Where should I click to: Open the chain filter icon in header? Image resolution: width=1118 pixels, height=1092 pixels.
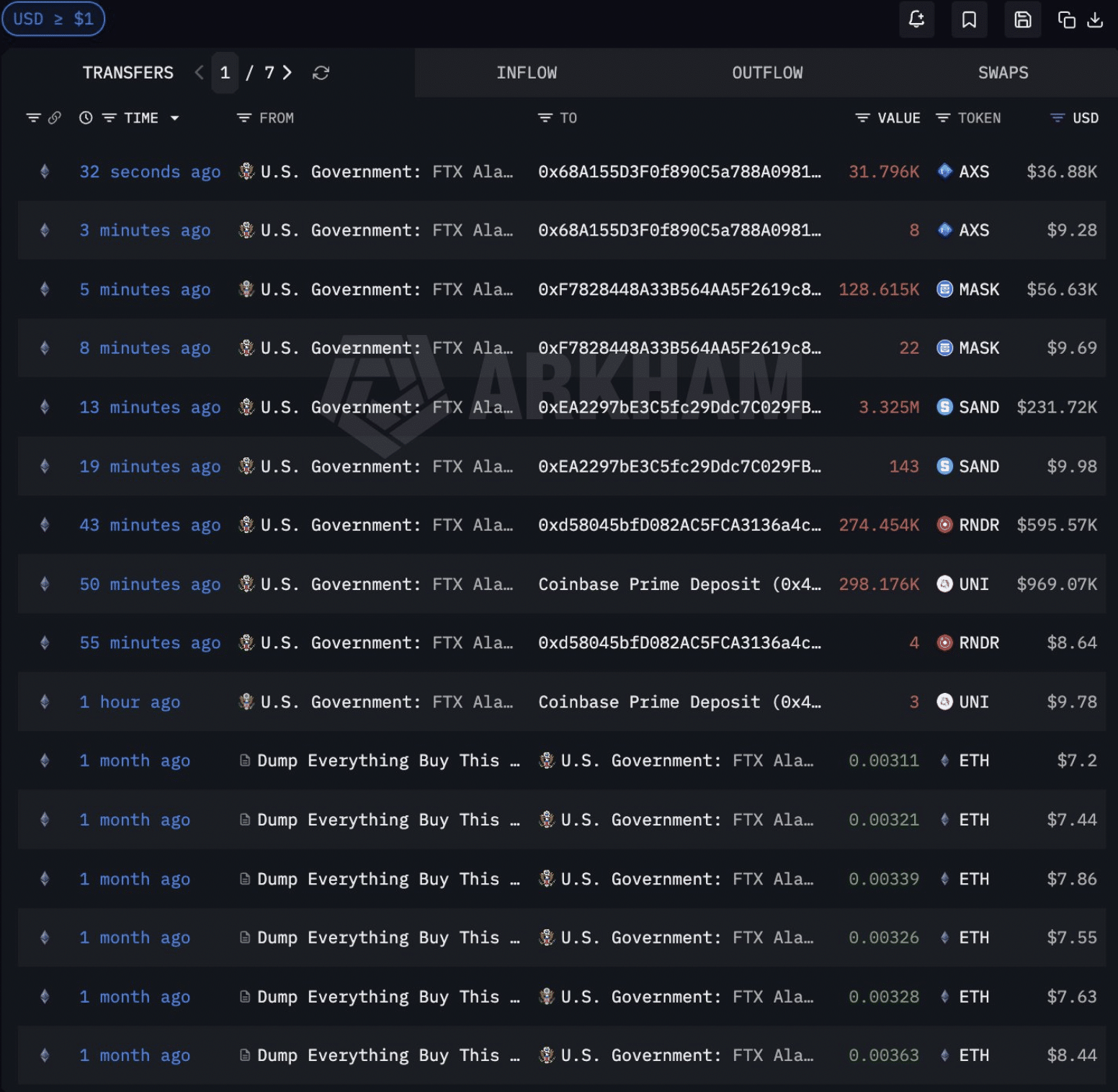[x=33, y=117]
